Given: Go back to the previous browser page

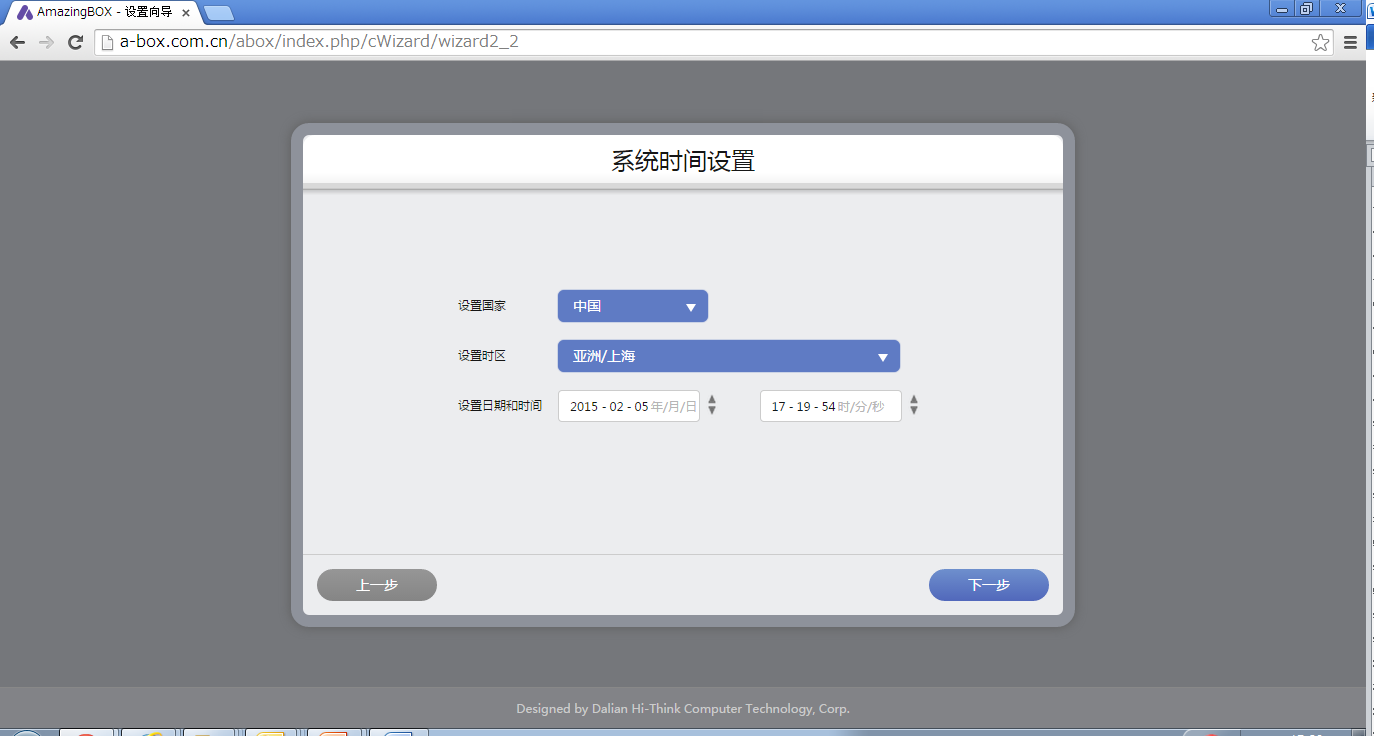Looking at the screenshot, I should [17, 42].
